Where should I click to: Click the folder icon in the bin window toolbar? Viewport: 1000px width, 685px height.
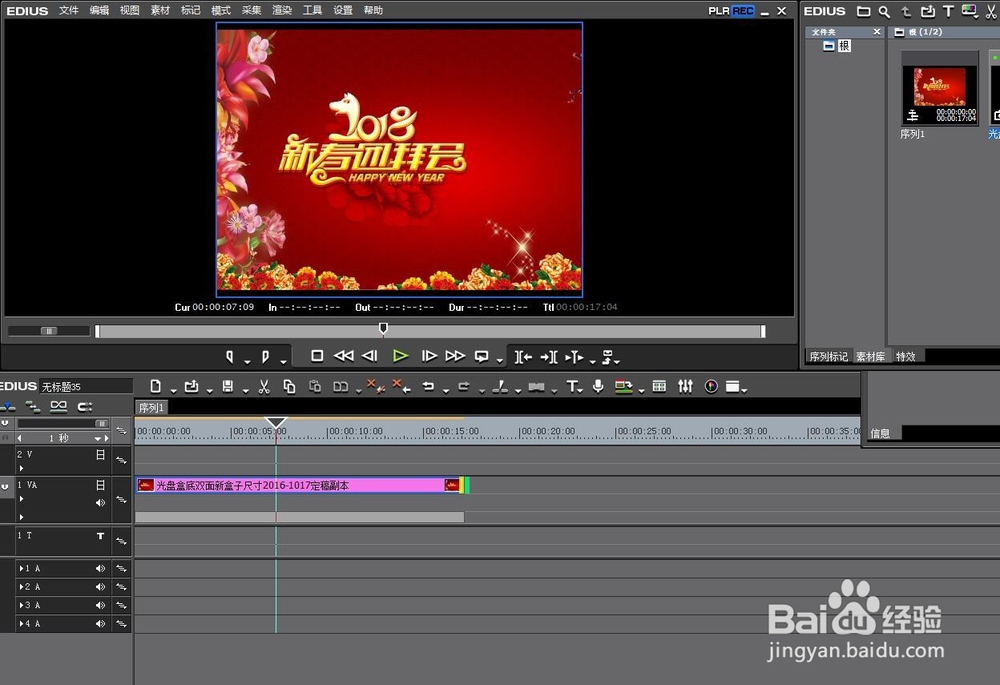coord(864,11)
